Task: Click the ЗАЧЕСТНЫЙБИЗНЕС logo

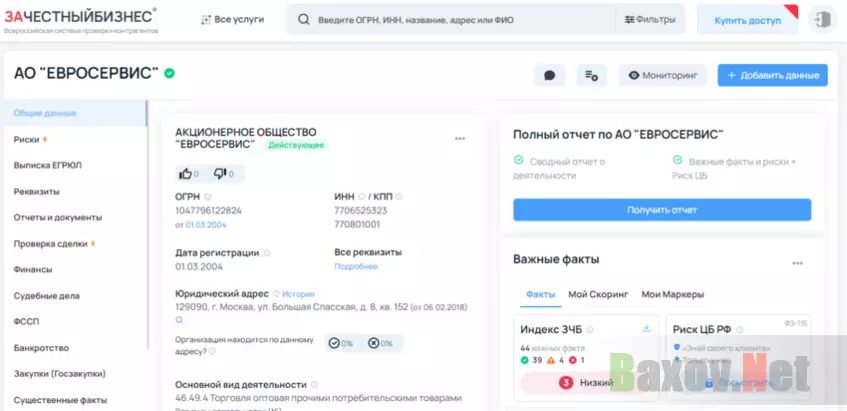Action: coord(81,20)
